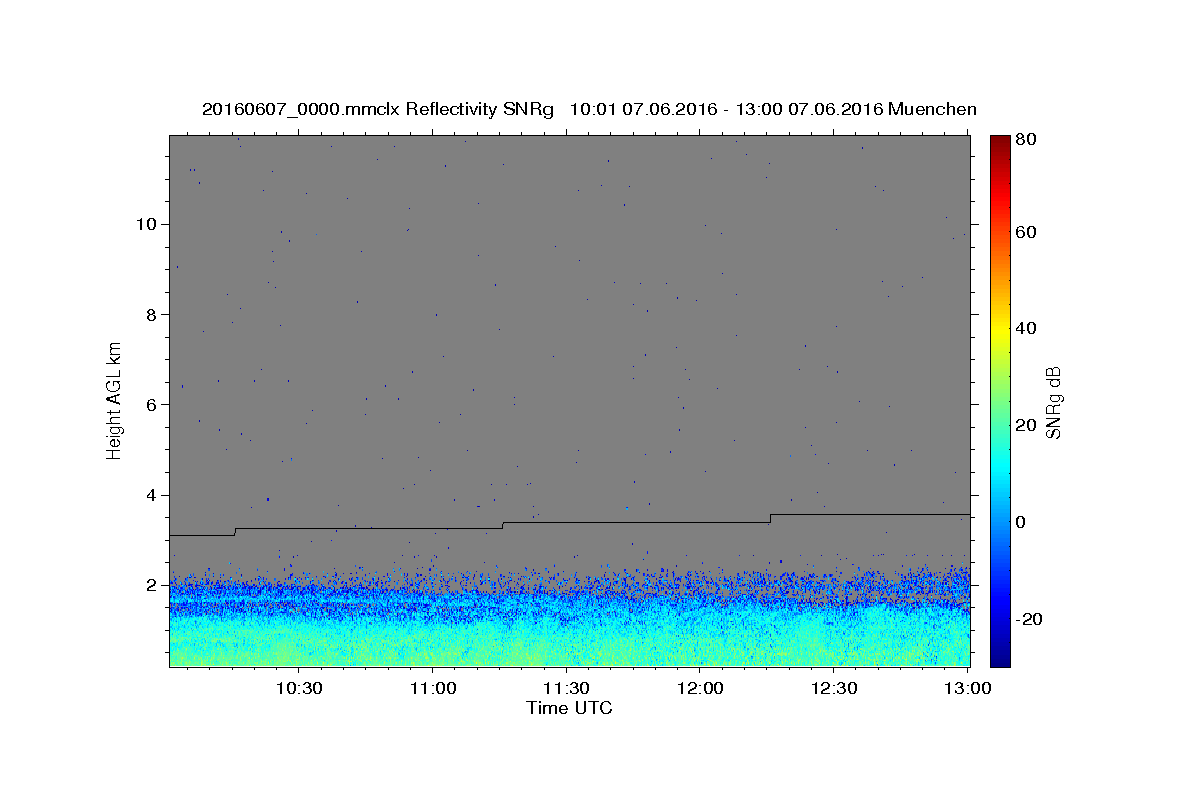
Task: Click the 12:30 time tick label
Action: coord(834,688)
